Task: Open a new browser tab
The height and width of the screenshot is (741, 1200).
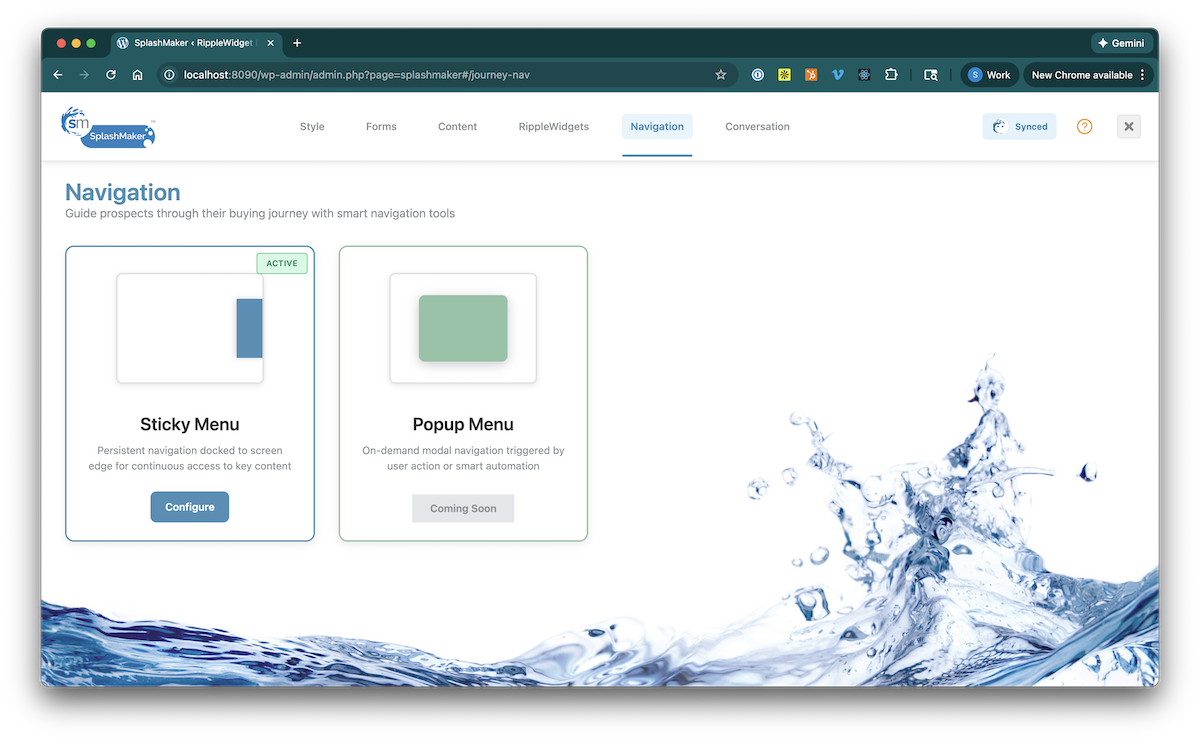Action: 297,43
